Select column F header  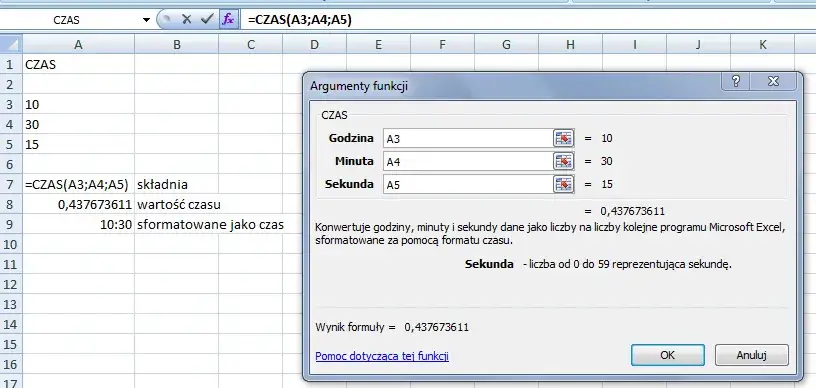442,45
